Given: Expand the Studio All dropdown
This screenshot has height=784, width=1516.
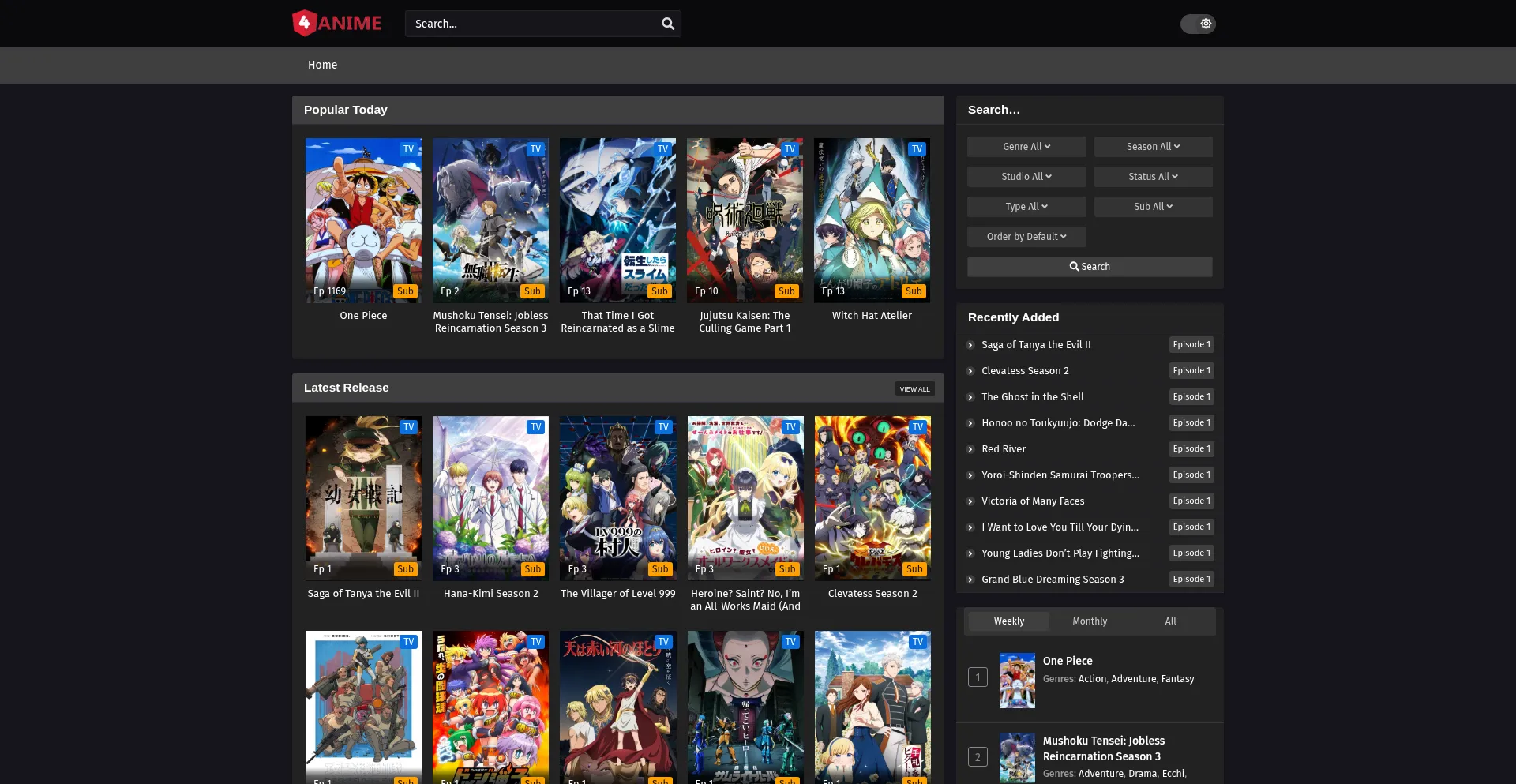Looking at the screenshot, I should coord(1026,177).
